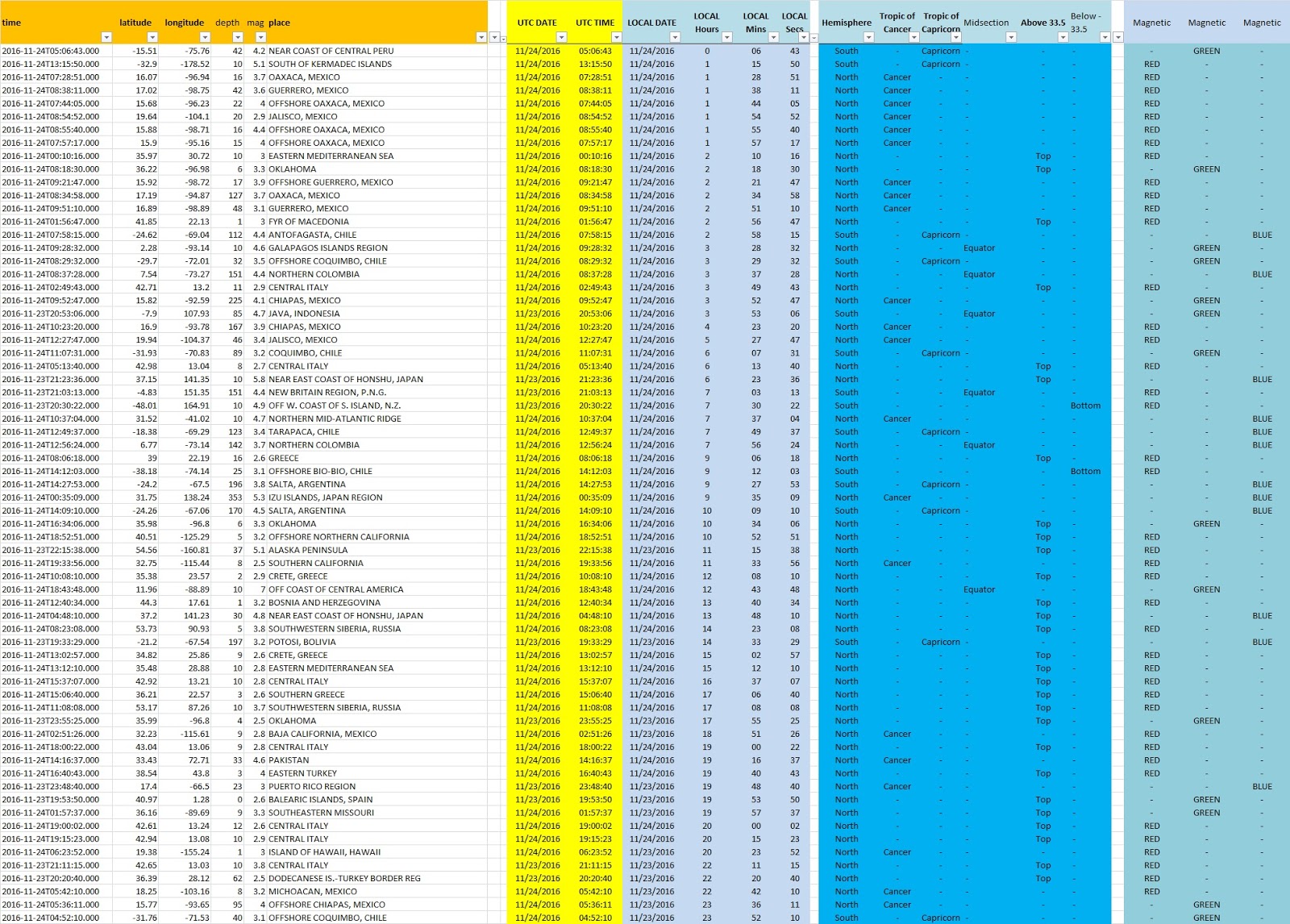Select the "UTC DATE" header cell
The height and width of the screenshot is (924, 1290).
[537, 23]
